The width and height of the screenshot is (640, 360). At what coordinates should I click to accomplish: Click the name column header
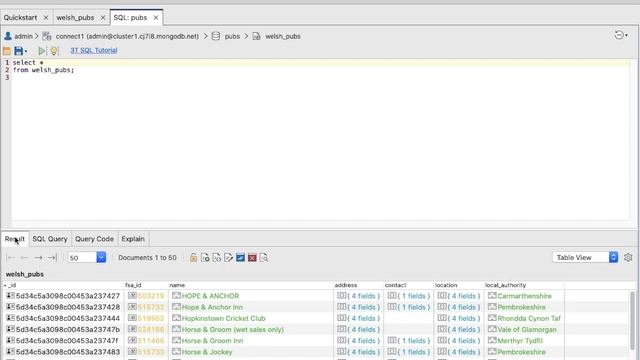coord(251,285)
